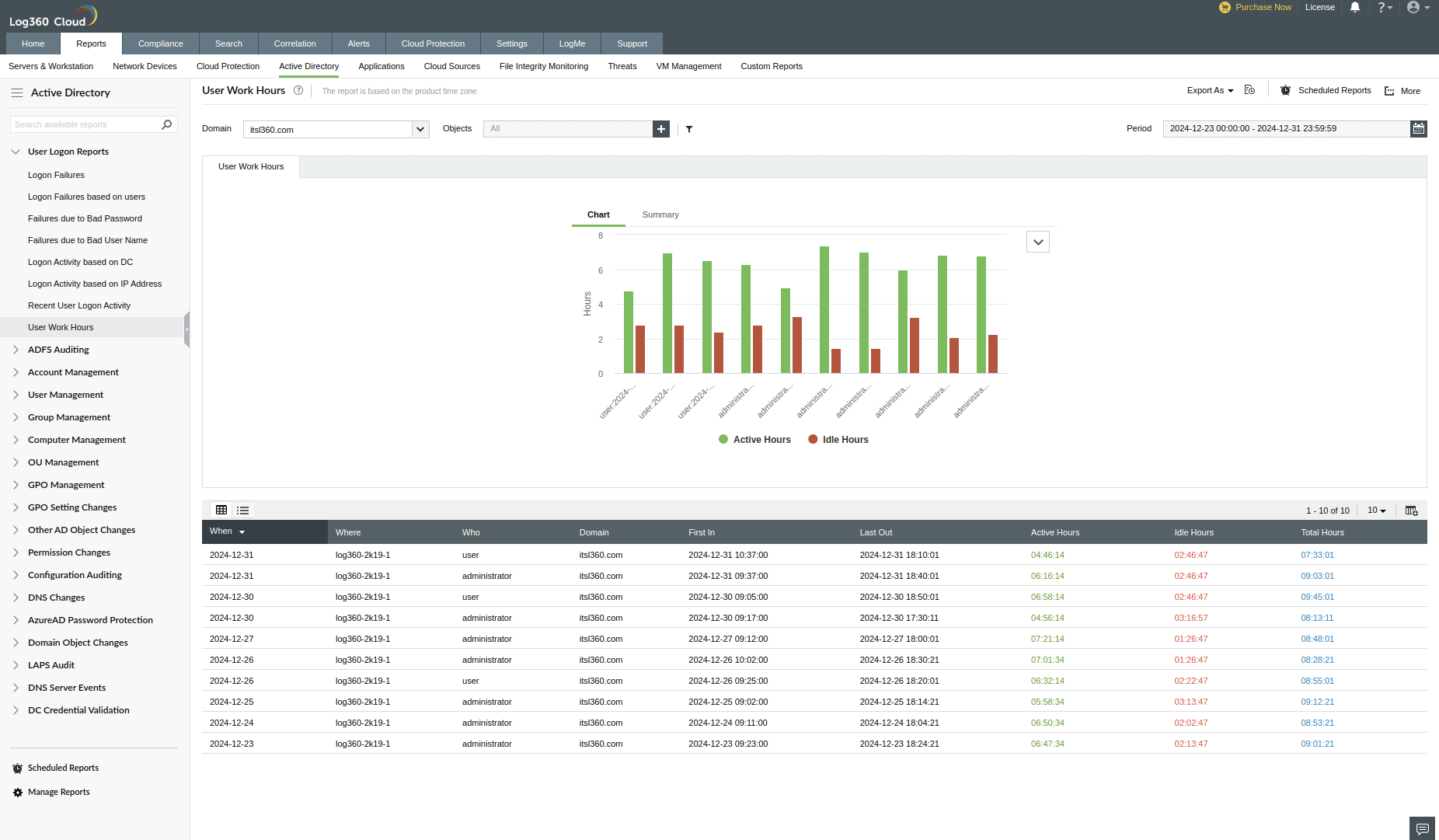
Task: Click the Purchase Now cart icon
Action: (x=1225, y=7)
